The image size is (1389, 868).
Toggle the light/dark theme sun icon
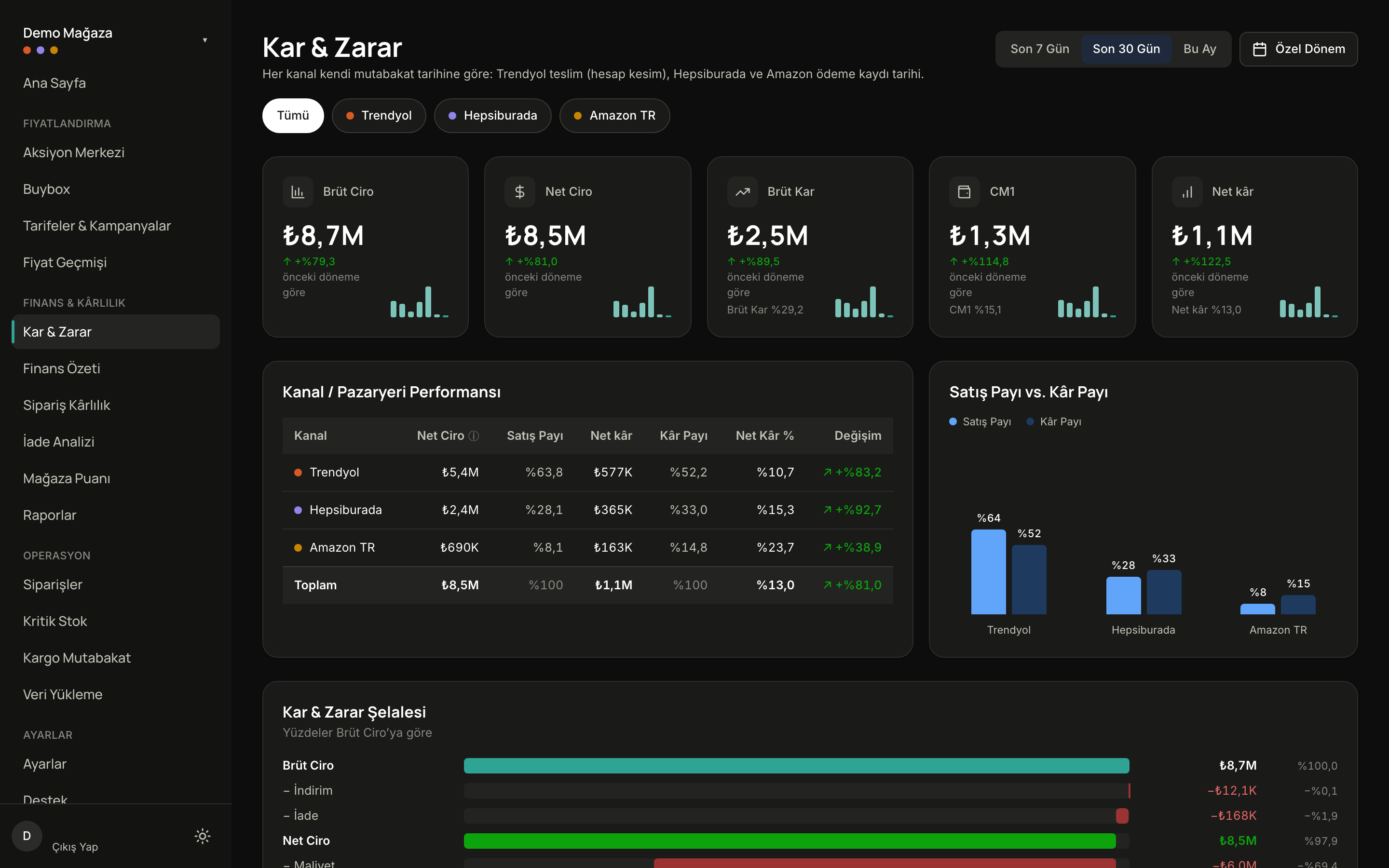pos(202,836)
